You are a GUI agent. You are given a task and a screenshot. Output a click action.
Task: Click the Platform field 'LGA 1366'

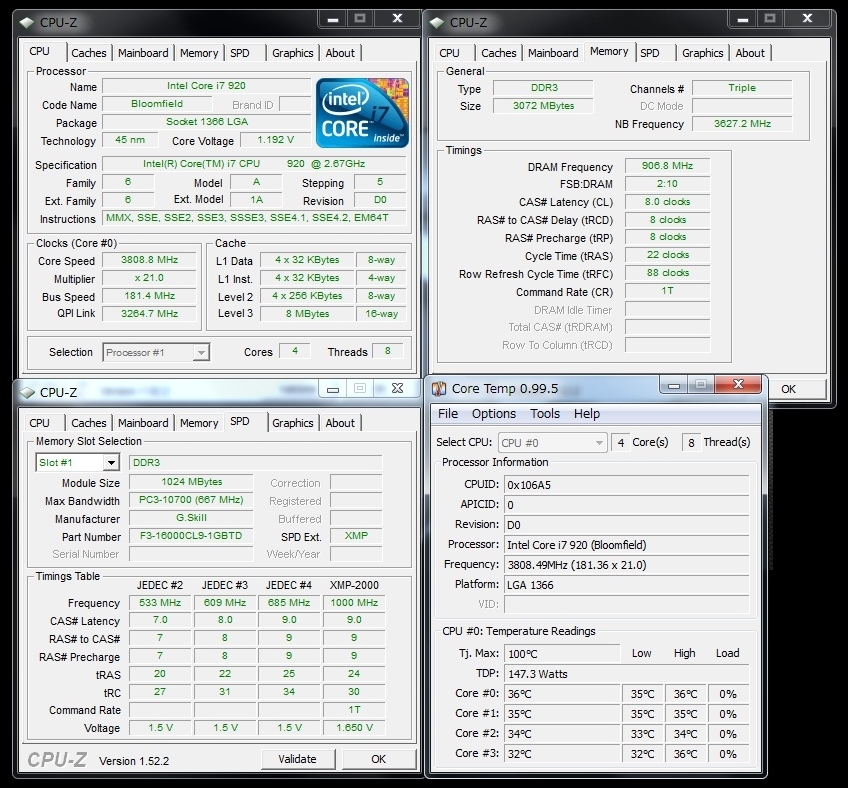[x=626, y=585]
